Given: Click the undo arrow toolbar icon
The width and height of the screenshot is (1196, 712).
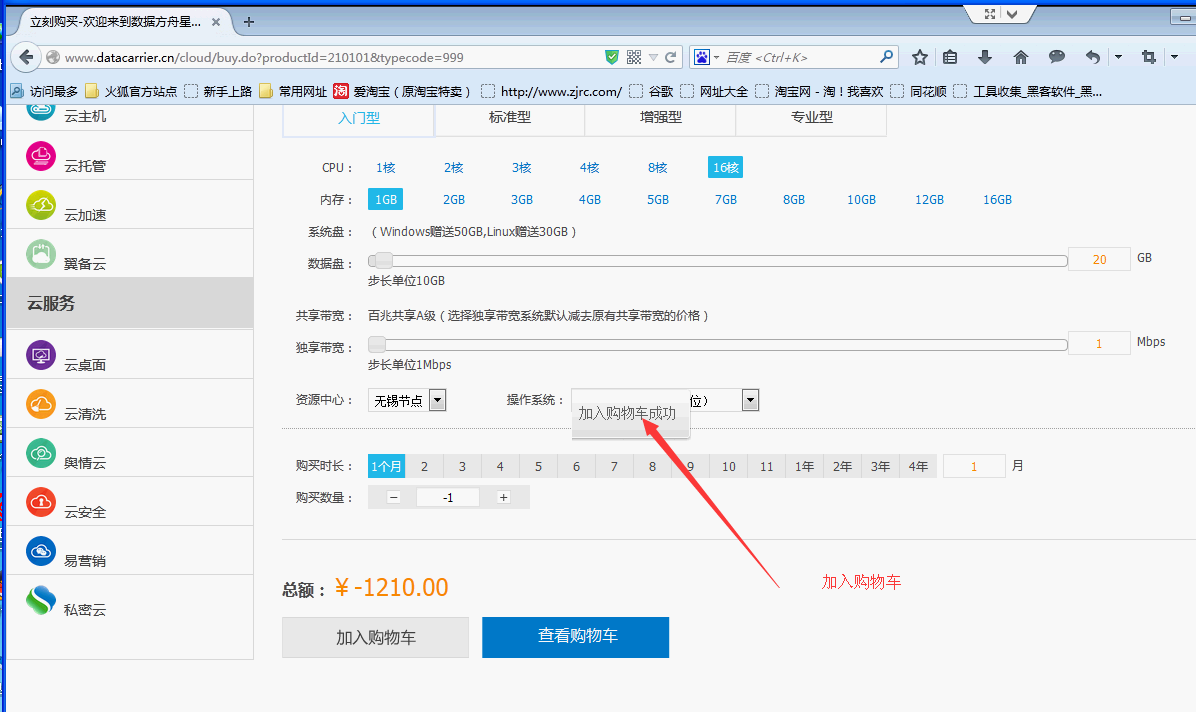Looking at the screenshot, I should [1093, 57].
